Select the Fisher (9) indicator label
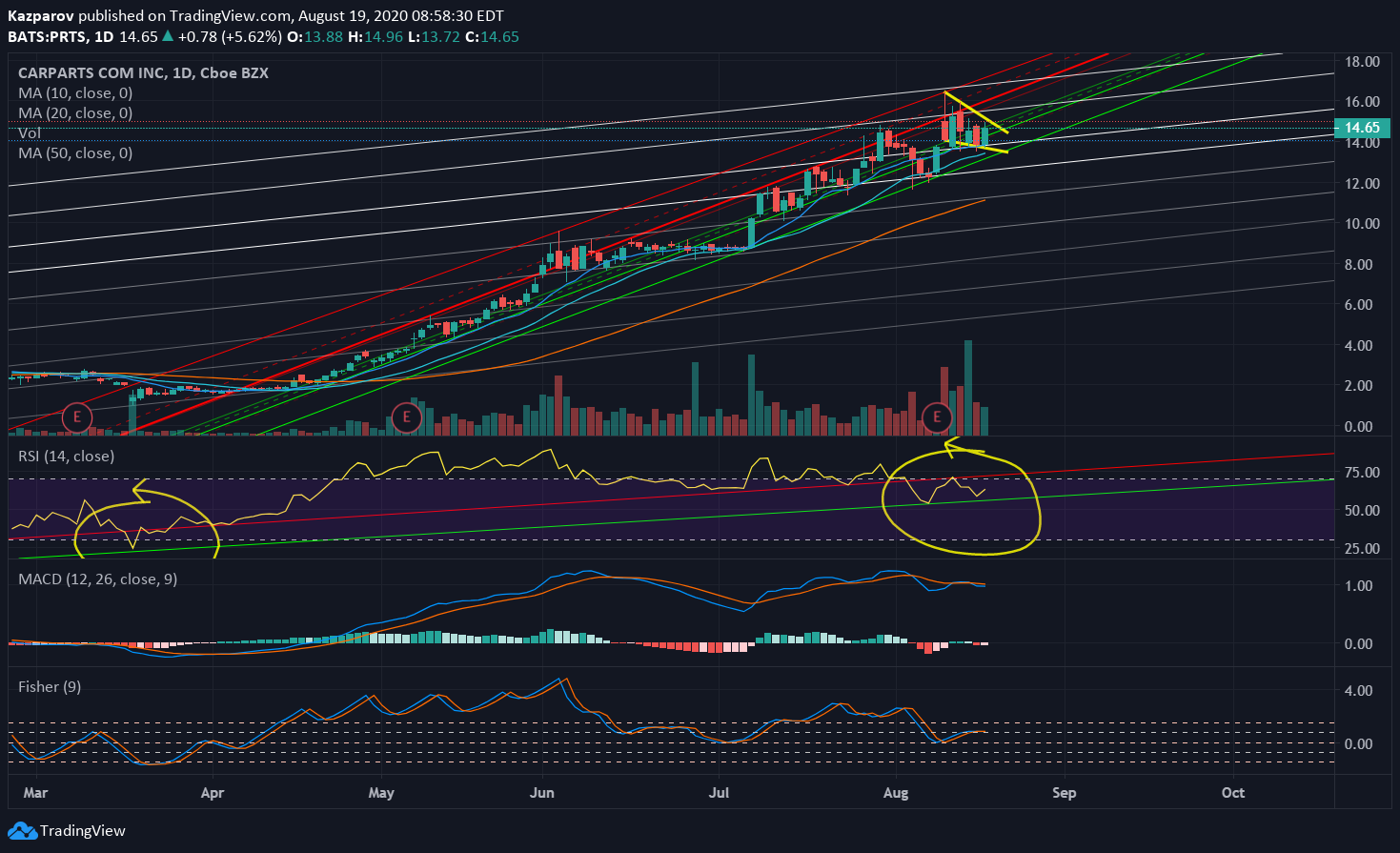The width and height of the screenshot is (1400, 853). click(x=50, y=687)
